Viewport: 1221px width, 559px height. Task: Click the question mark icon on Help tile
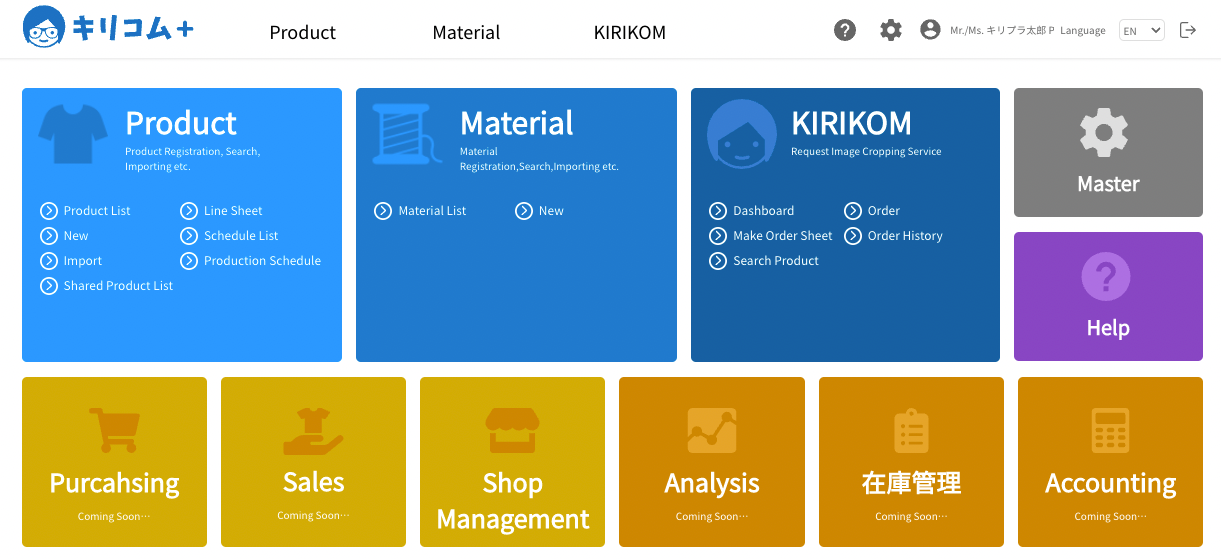click(1106, 277)
